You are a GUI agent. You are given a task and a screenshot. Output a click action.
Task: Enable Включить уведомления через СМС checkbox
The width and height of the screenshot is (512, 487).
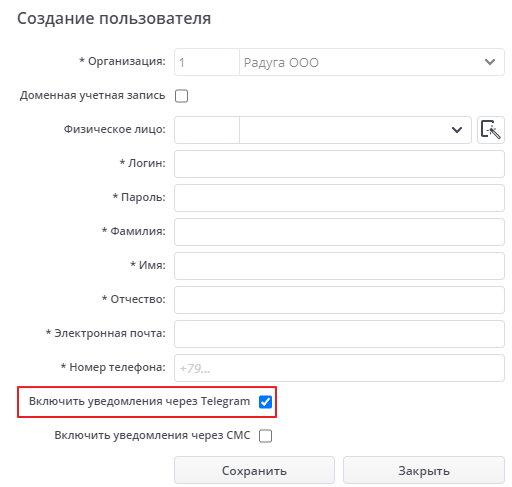265,436
